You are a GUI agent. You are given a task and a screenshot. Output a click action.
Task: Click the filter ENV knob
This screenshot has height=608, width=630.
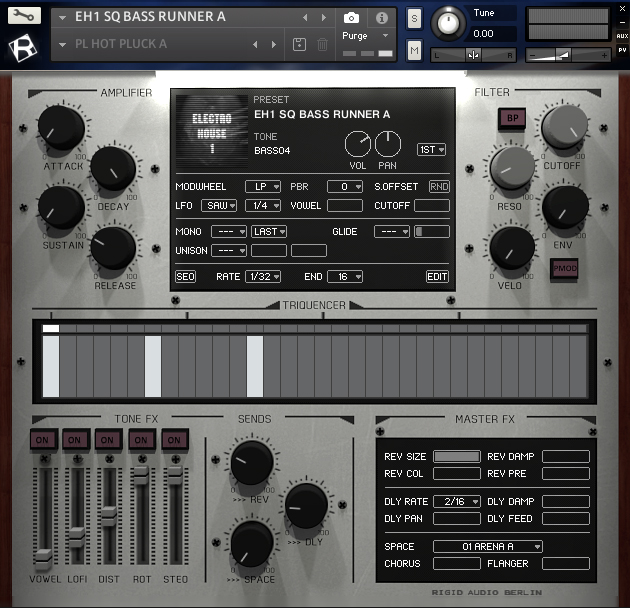tap(565, 207)
